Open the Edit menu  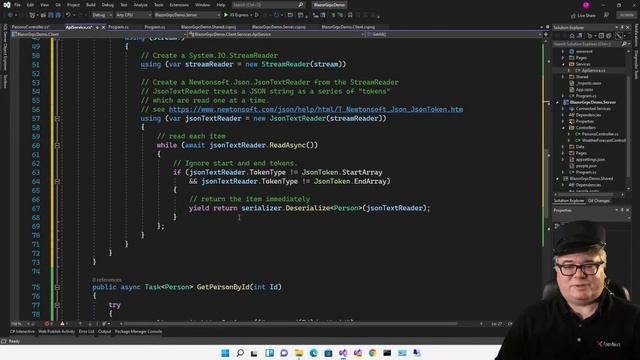coord(31,5)
